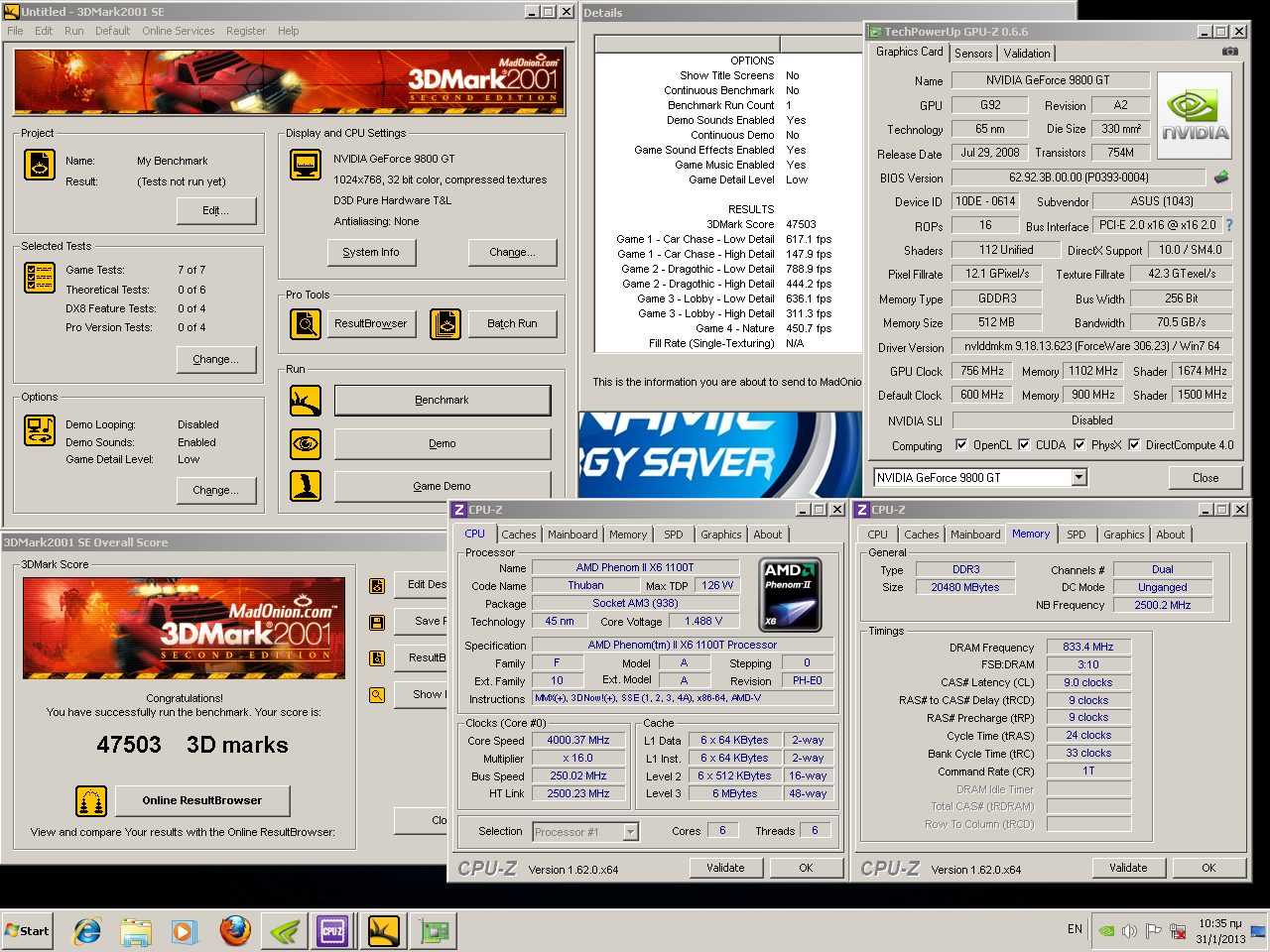
Task: Toggle the DirectCompute 4.0 checkbox
Action: click(1134, 445)
